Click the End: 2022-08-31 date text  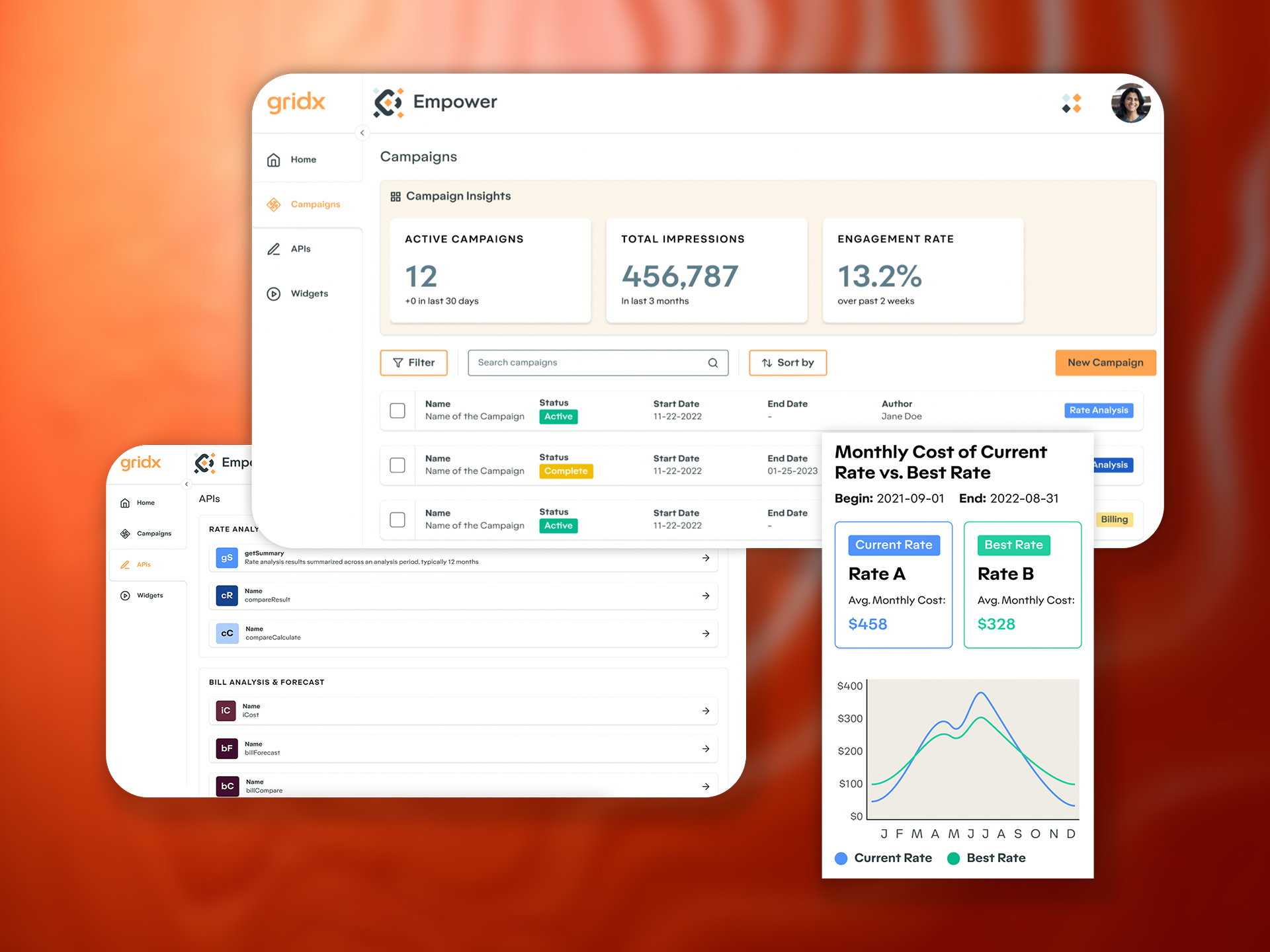click(1009, 498)
